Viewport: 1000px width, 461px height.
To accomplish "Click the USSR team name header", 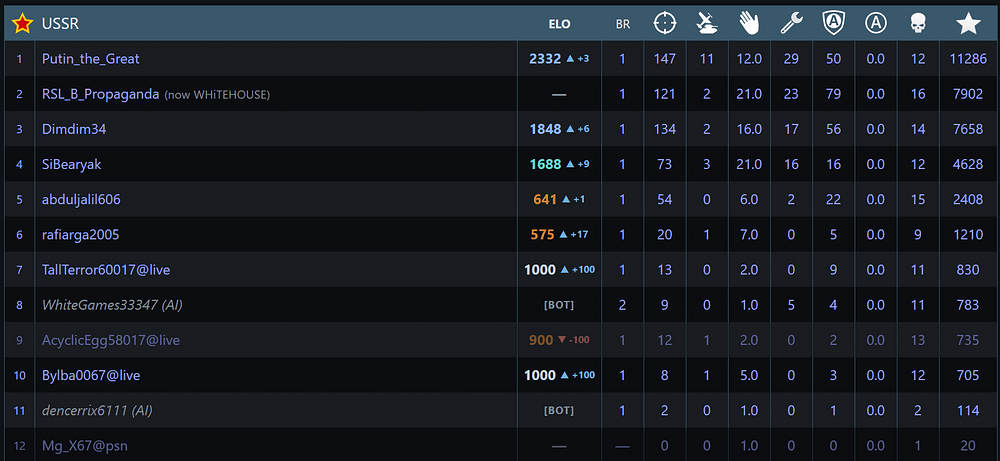I will pyautogui.click(x=60, y=24).
